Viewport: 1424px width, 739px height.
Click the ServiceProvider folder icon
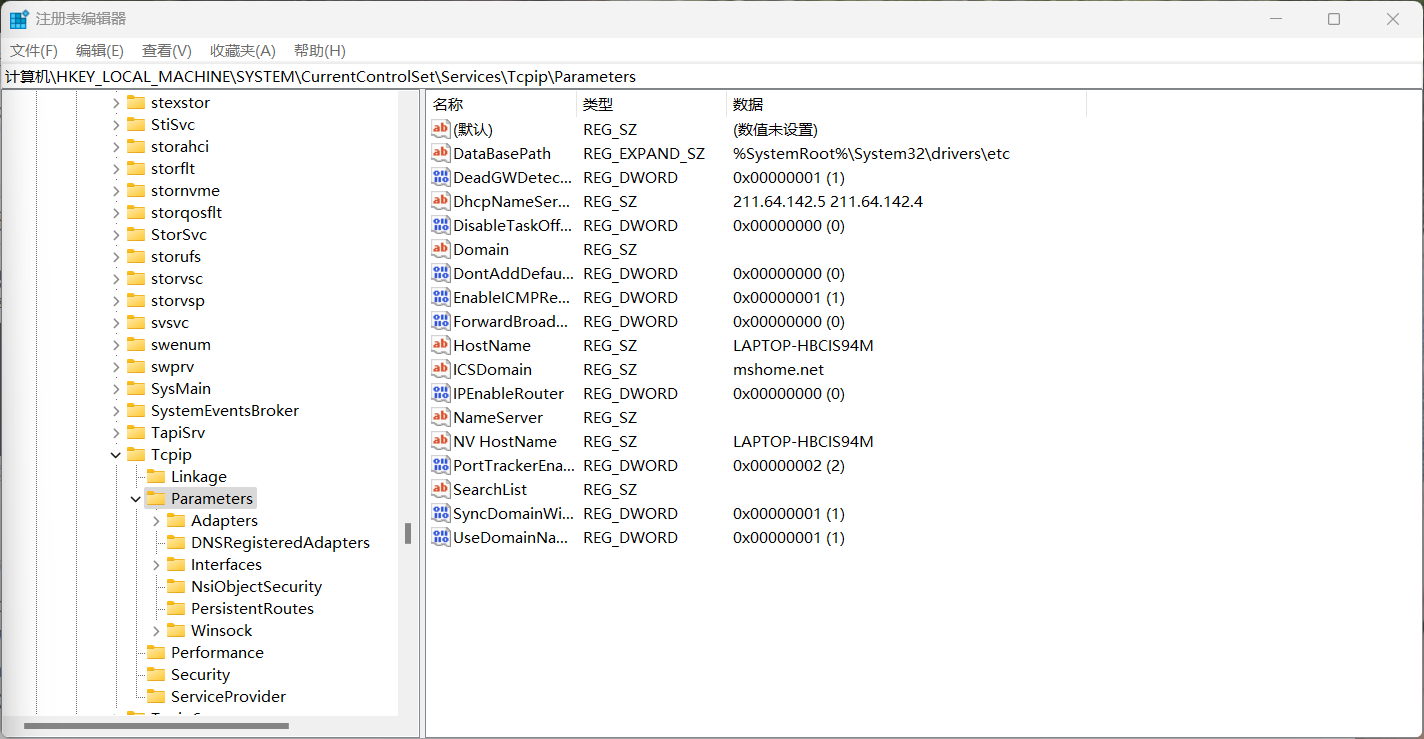(x=156, y=696)
